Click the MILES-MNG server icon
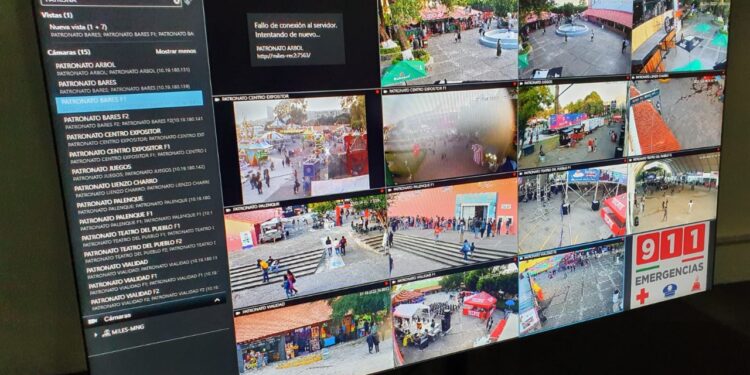The height and width of the screenshot is (375, 750). point(106,333)
